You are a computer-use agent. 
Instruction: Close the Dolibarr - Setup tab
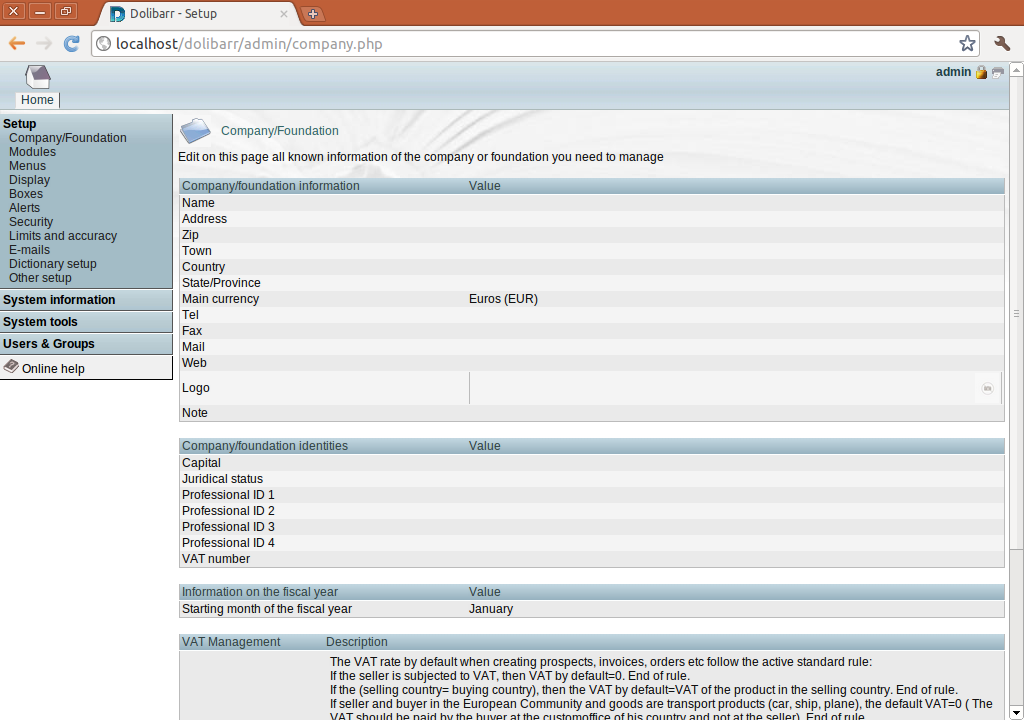tap(283, 14)
